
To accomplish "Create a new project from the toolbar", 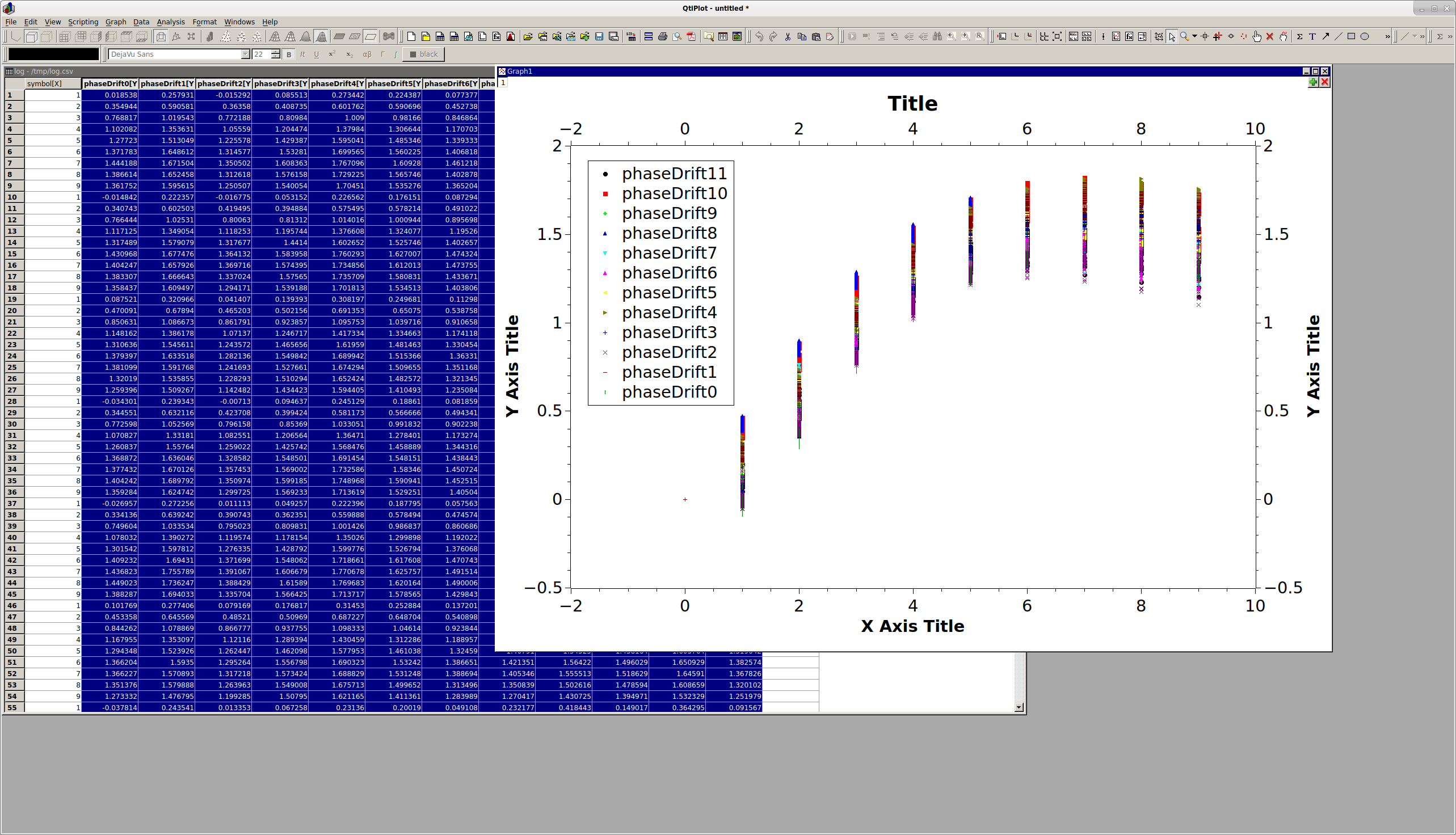I will (x=411, y=37).
